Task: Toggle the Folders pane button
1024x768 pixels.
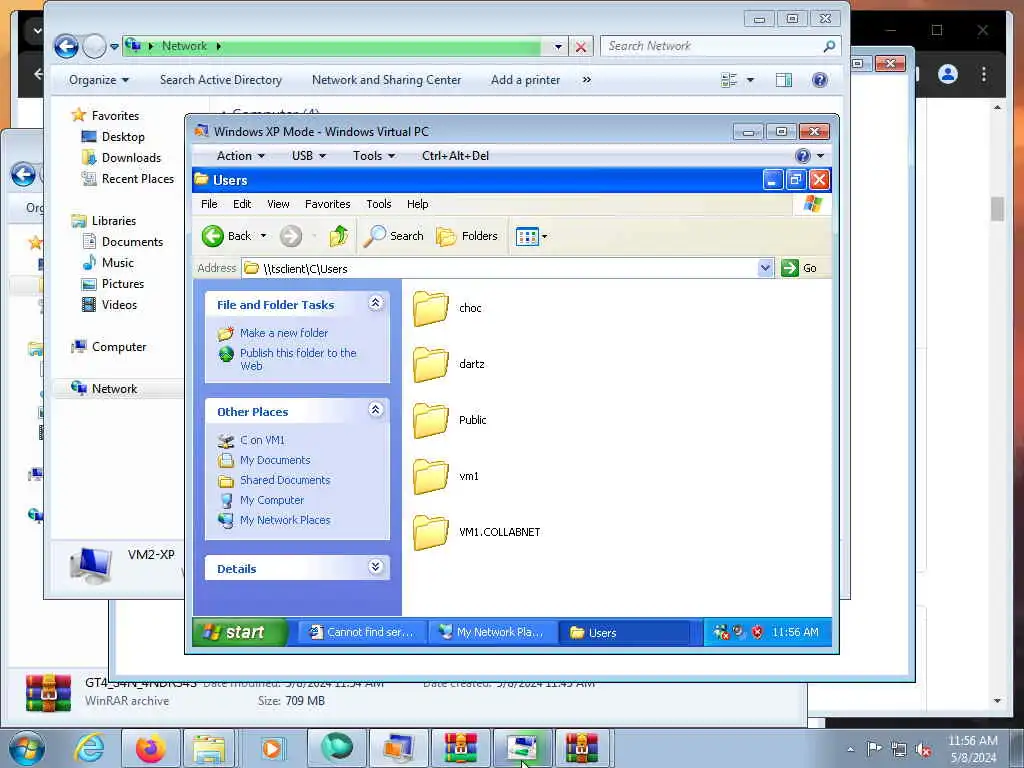Action: [467, 236]
